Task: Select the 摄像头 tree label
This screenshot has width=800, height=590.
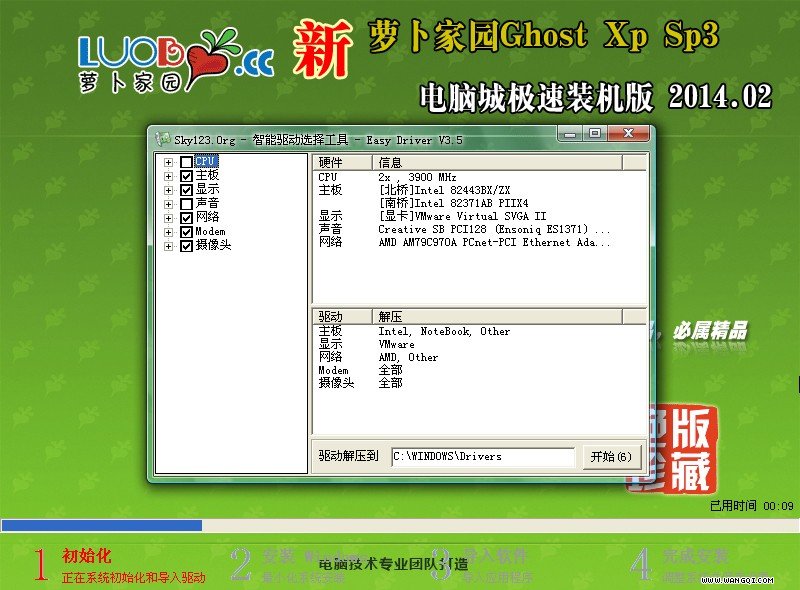Action: [213, 245]
